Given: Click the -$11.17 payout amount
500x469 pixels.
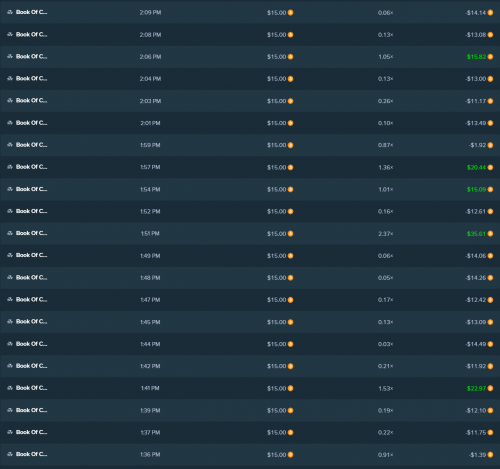Looking at the screenshot, I should tap(476, 101).
